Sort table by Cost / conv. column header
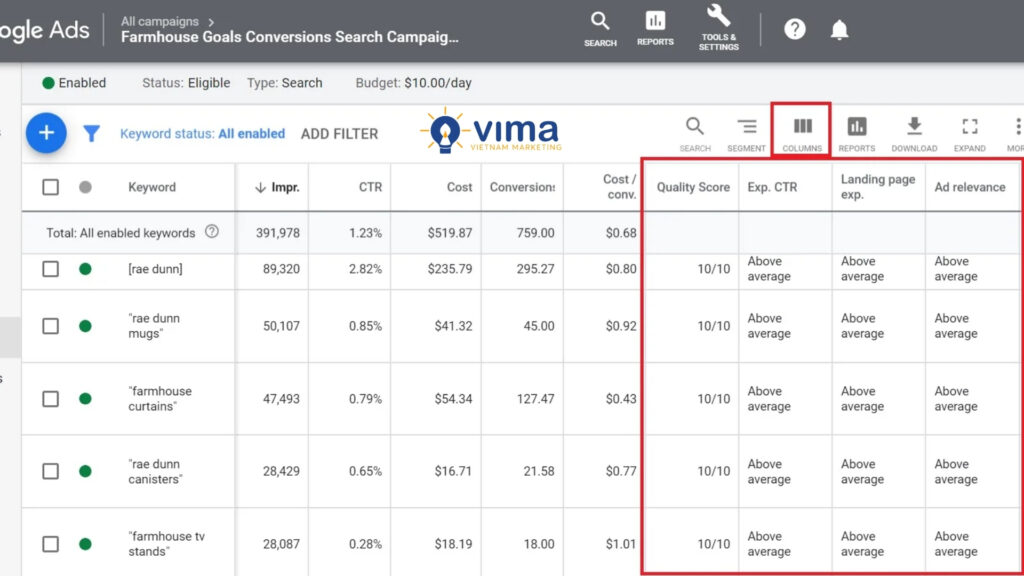Screen dimensions: 1024x576 (619, 187)
